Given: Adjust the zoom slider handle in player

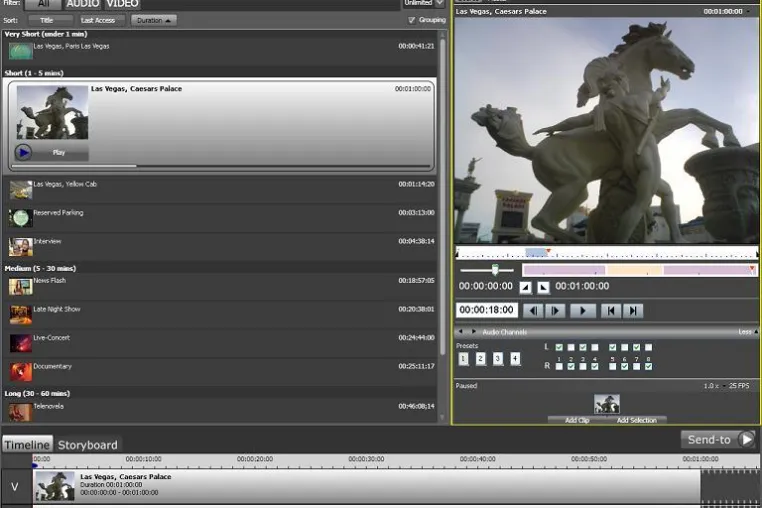Looking at the screenshot, I should 495,269.
